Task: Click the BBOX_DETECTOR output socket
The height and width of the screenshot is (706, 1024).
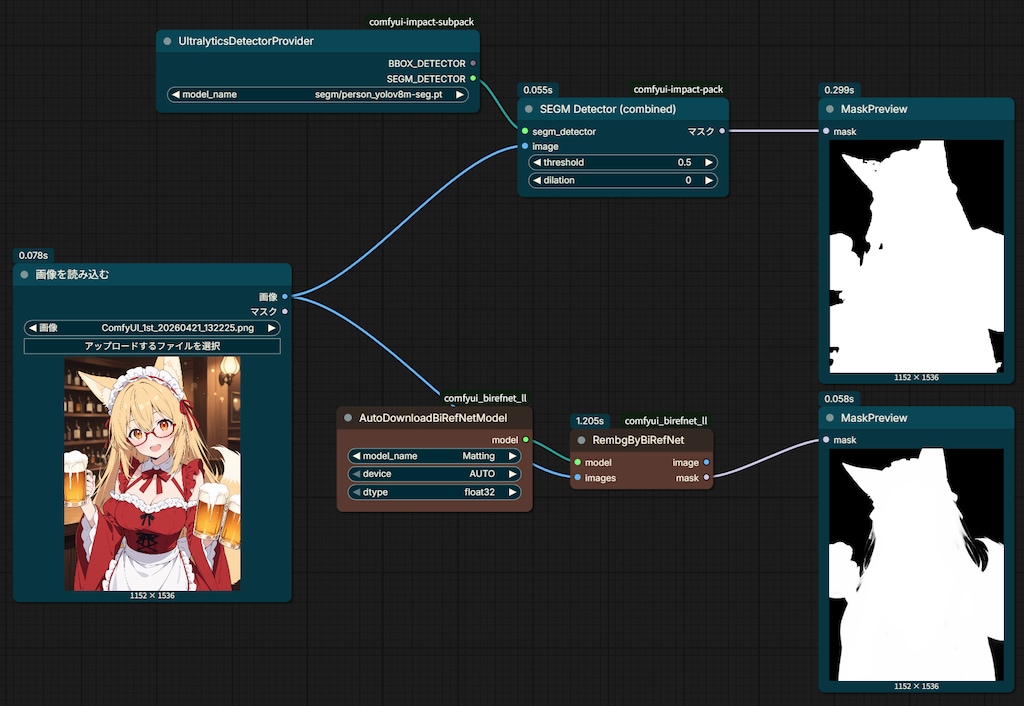Action: coord(473,63)
